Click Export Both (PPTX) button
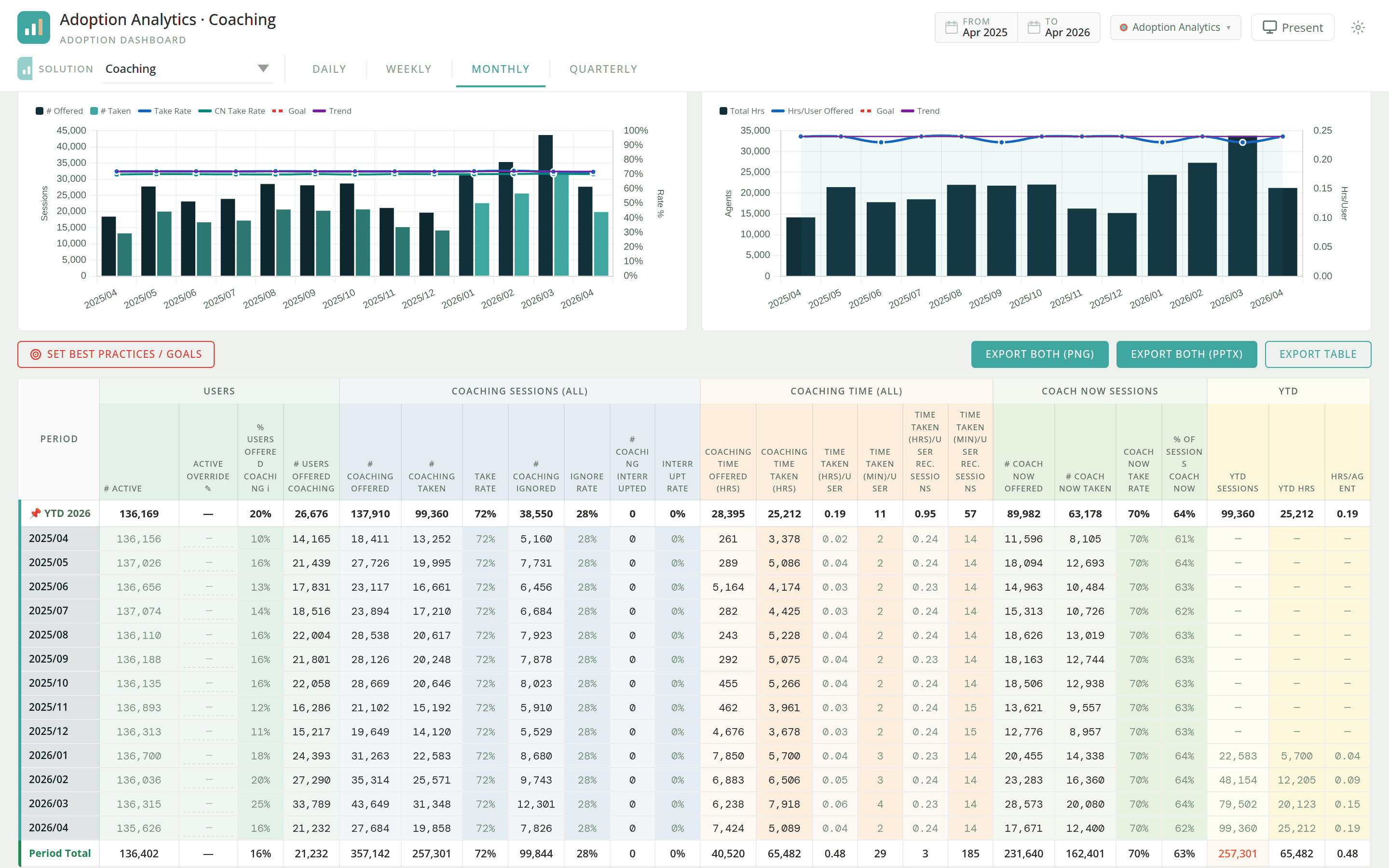 [1186, 354]
